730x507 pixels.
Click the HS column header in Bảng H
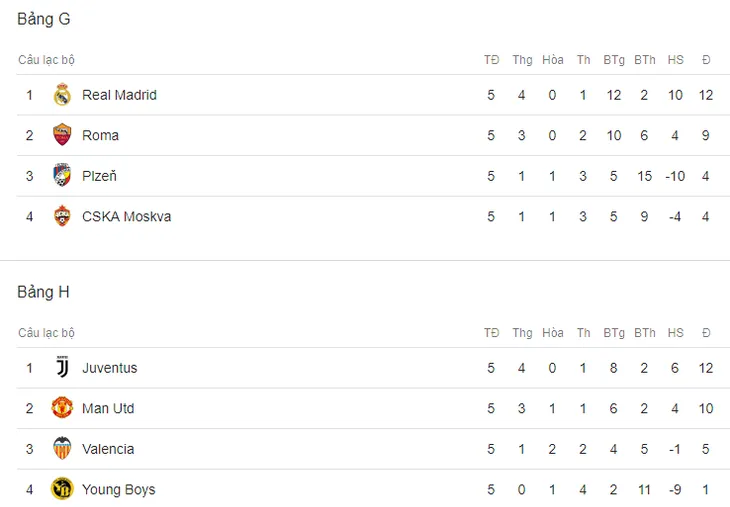pos(676,333)
